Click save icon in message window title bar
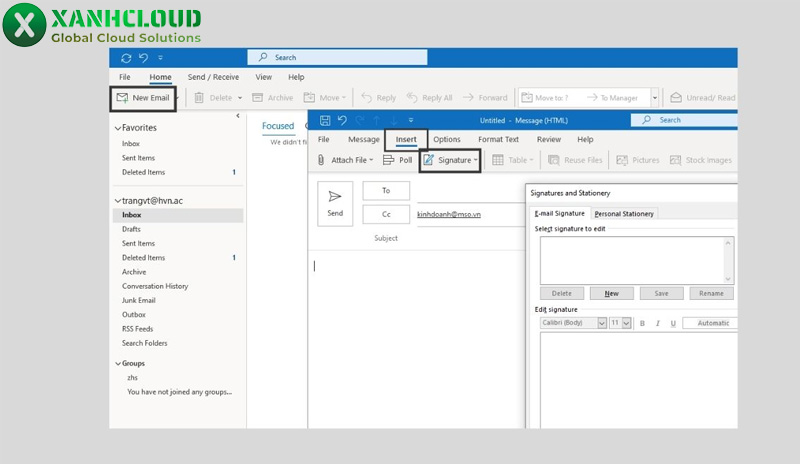 pyautogui.click(x=325, y=120)
